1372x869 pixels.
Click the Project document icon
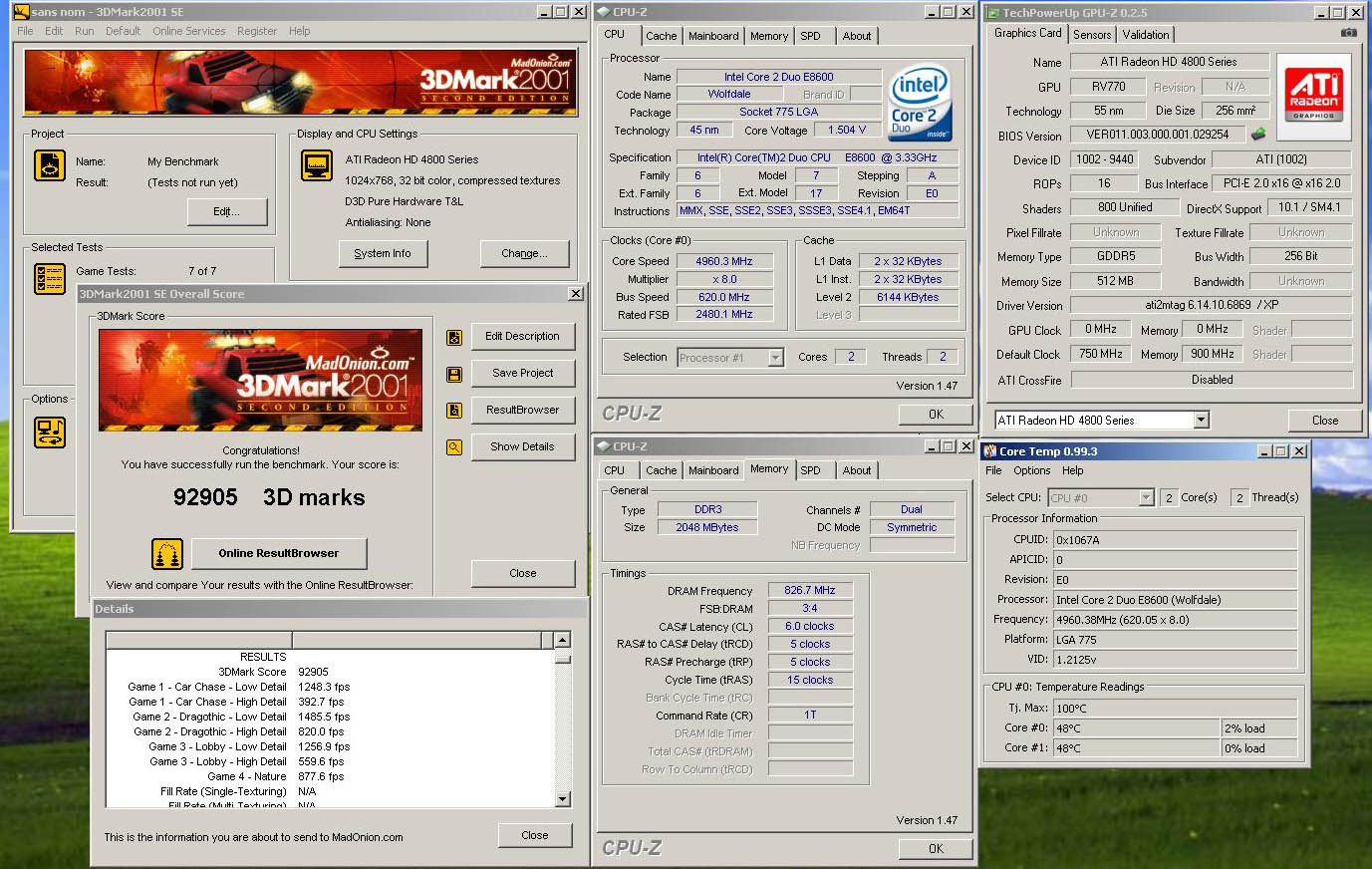(x=50, y=165)
